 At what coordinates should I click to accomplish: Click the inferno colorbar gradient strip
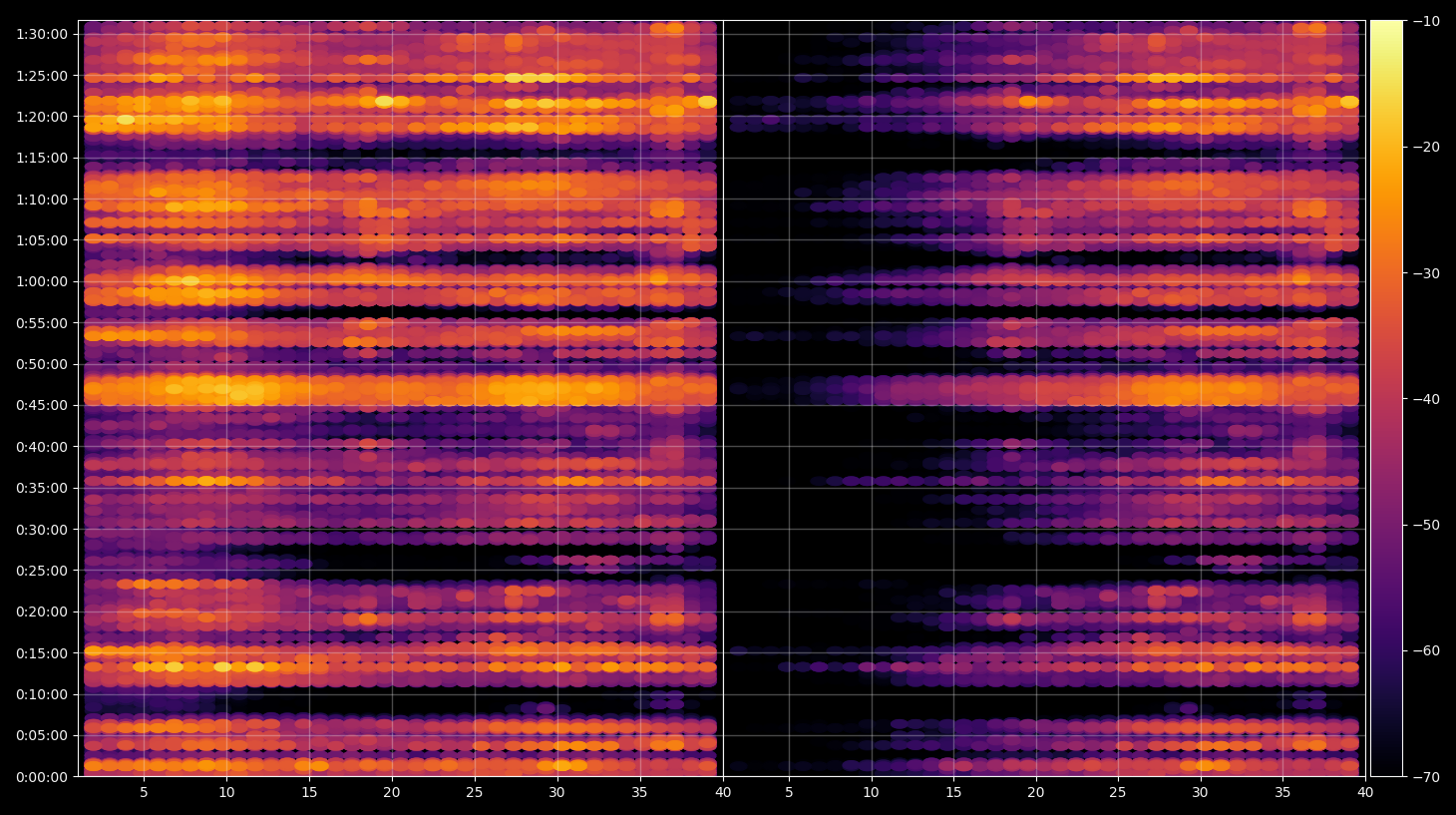pyautogui.click(x=1386, y=398)
